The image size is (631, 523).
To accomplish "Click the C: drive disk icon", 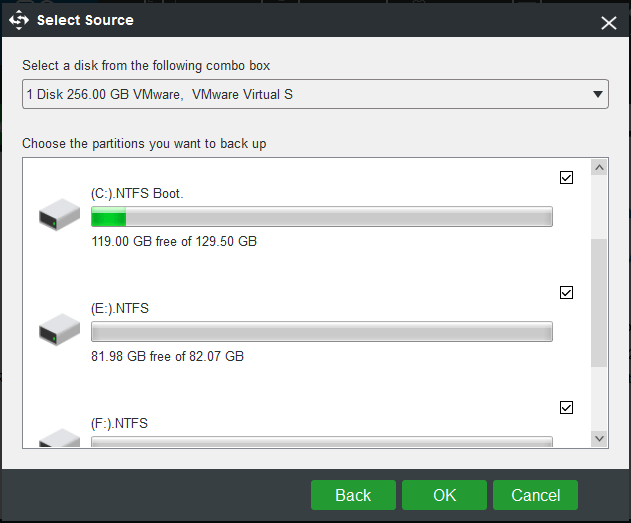I will coord(60,214).
